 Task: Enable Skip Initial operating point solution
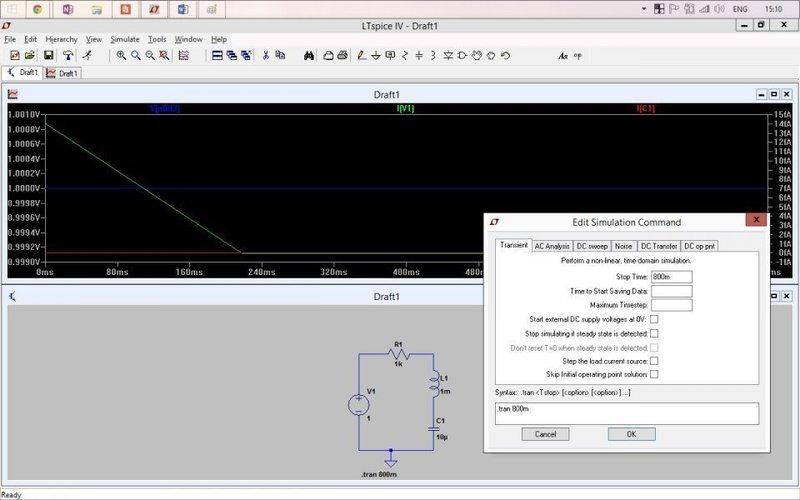point(654,374)
